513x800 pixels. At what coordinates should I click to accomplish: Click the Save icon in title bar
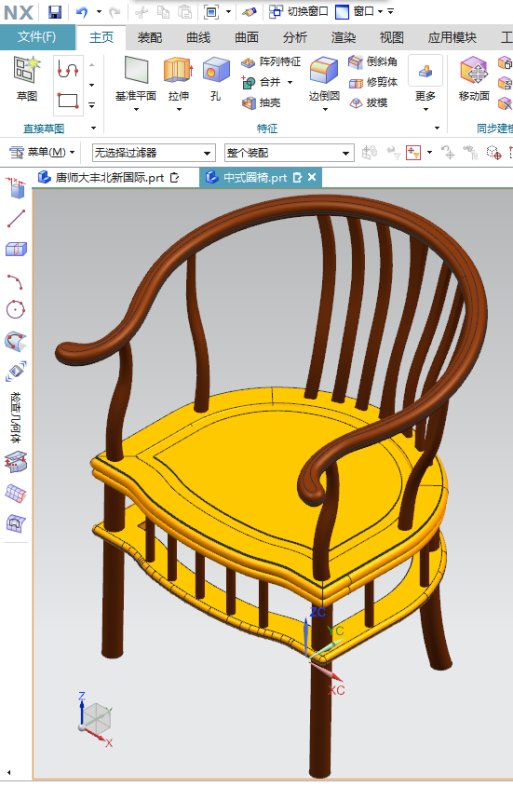coord(55,12)
